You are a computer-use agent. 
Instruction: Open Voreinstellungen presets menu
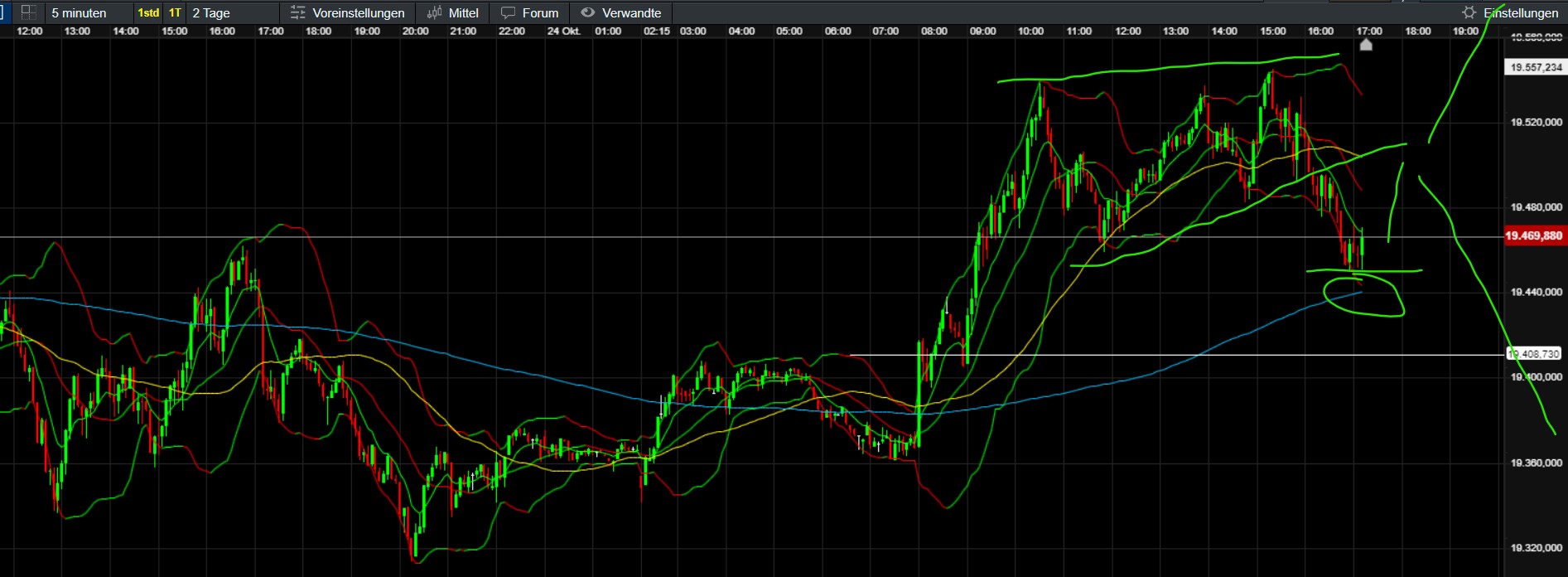pos(348,12)
